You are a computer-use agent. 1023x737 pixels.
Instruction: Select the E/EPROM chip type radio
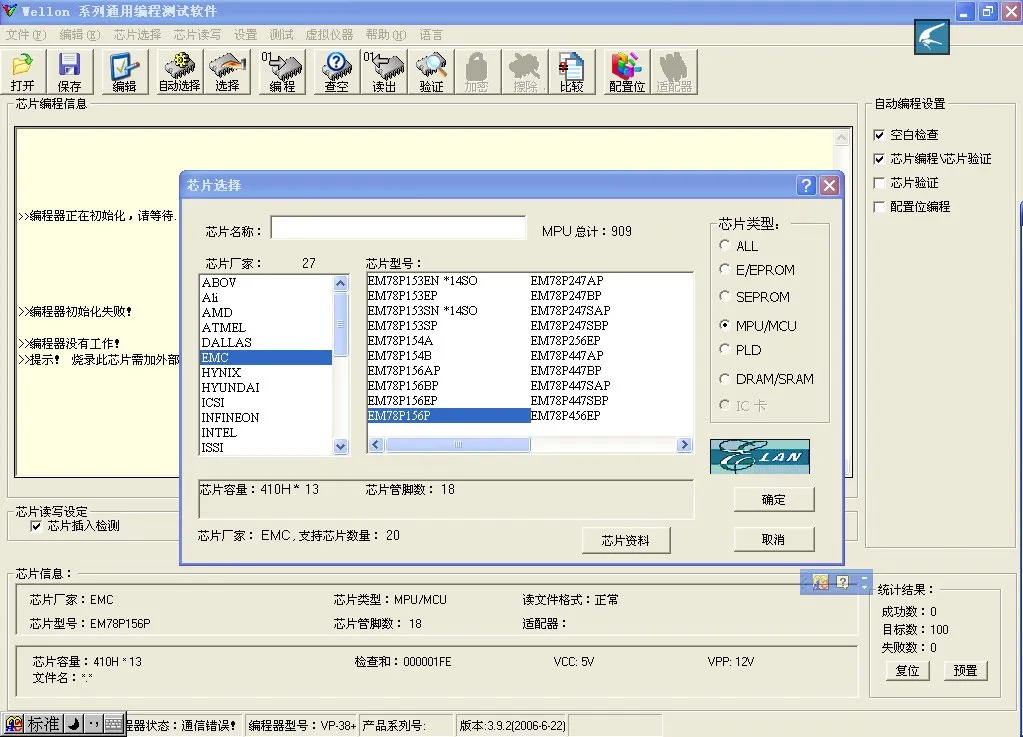pos(724,269)
